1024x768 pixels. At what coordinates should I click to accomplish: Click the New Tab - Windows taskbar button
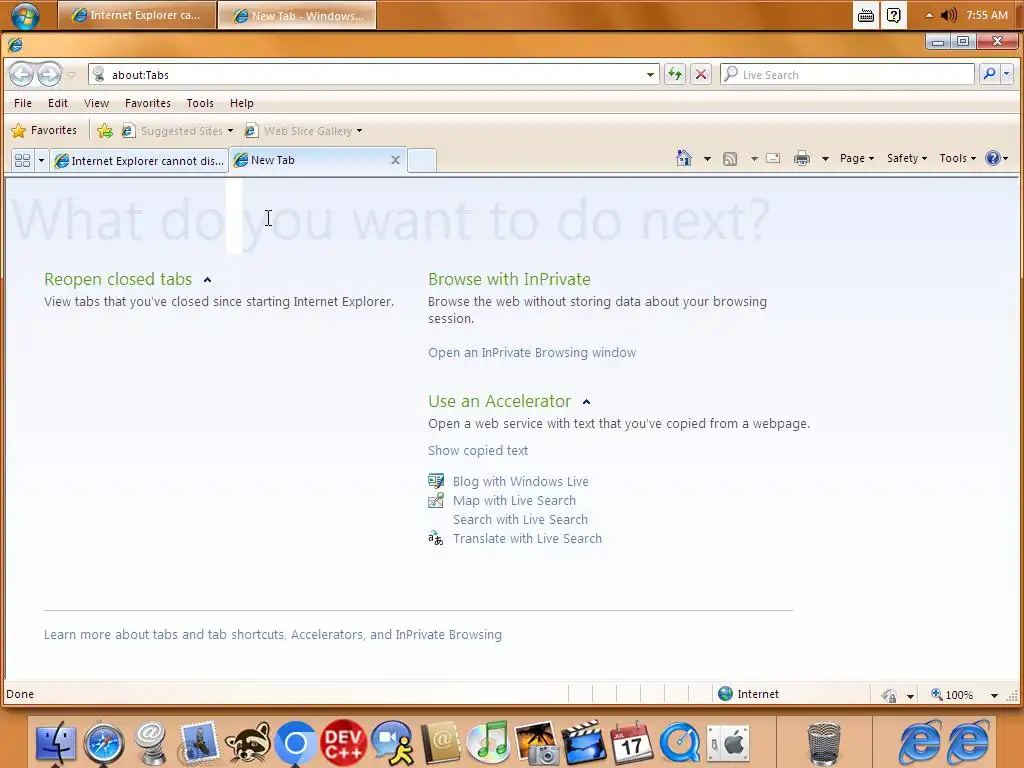click(297, 15)
